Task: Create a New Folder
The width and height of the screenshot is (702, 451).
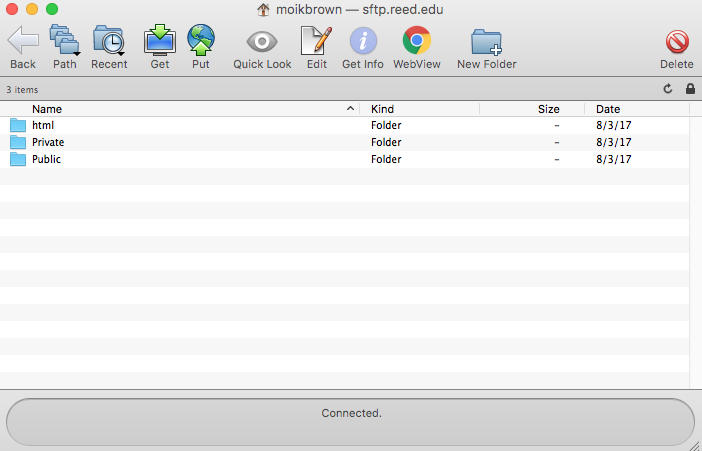Action: pyautogui.click(x=486, y=41)
